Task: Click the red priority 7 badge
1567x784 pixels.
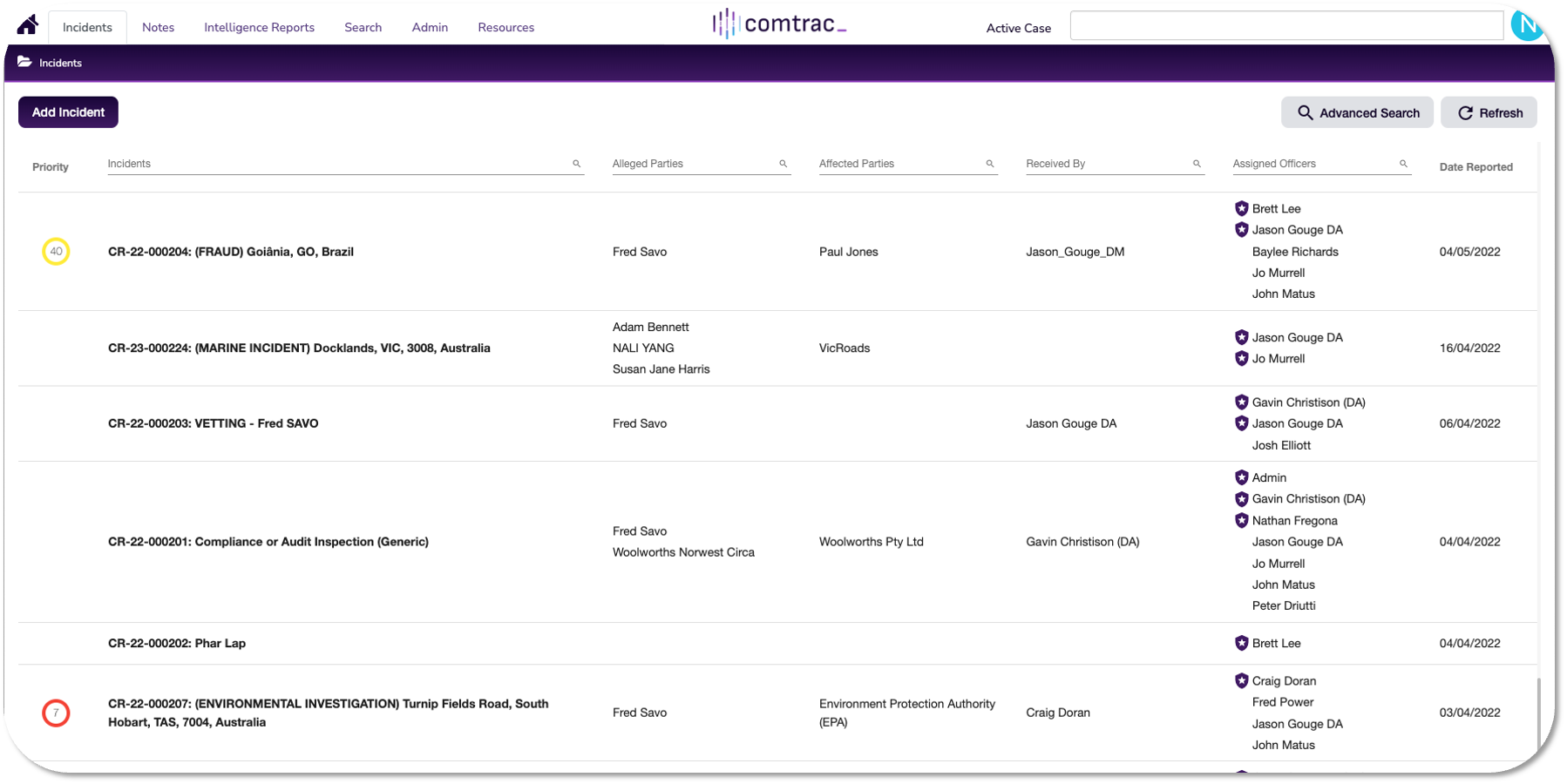Action: point(56,713)
